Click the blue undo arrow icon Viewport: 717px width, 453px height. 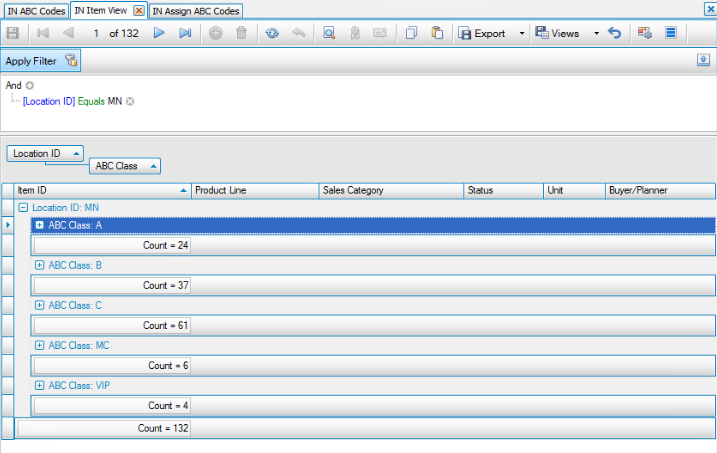615,33
